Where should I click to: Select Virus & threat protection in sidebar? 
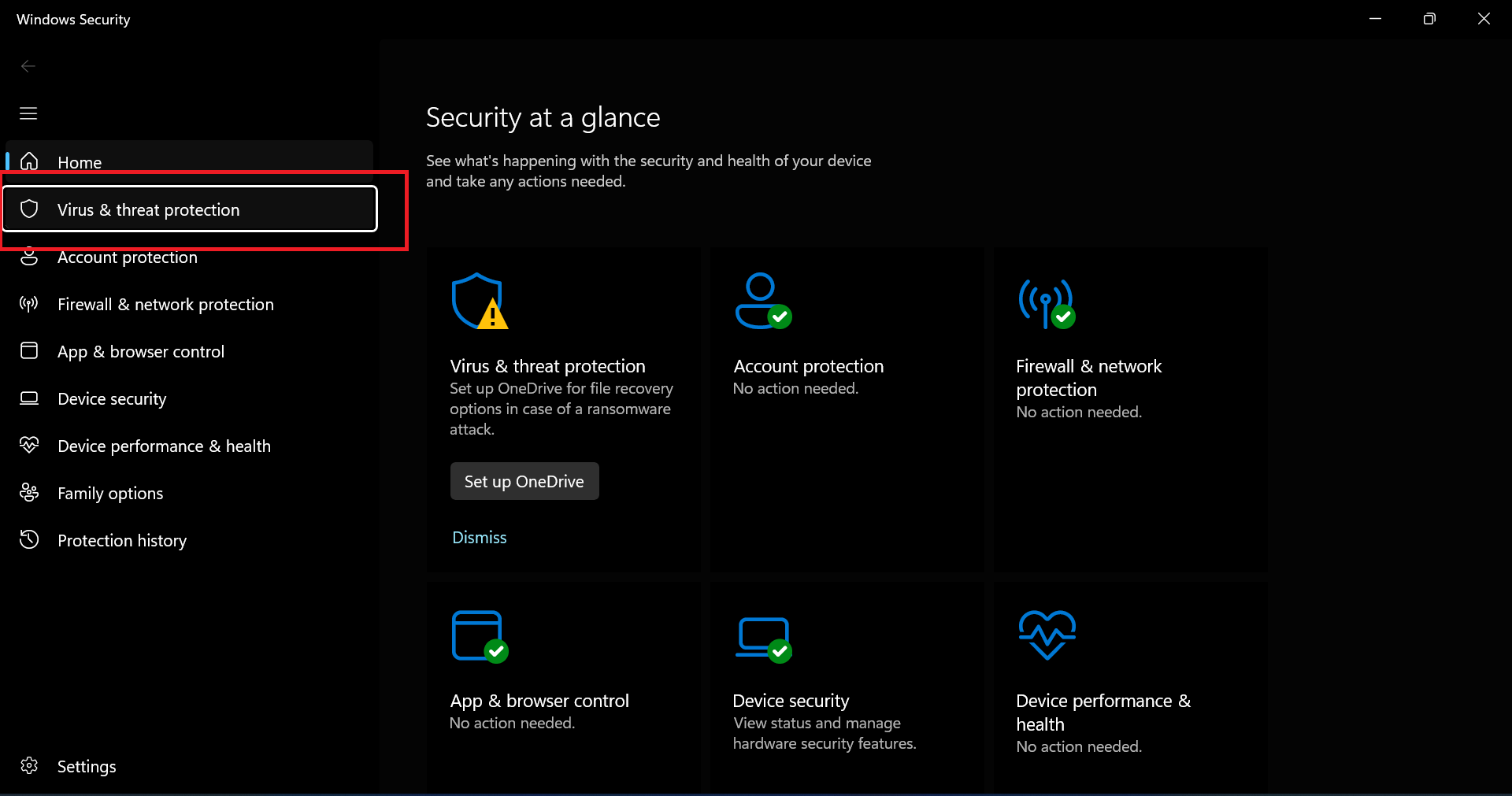pos(190,209)
